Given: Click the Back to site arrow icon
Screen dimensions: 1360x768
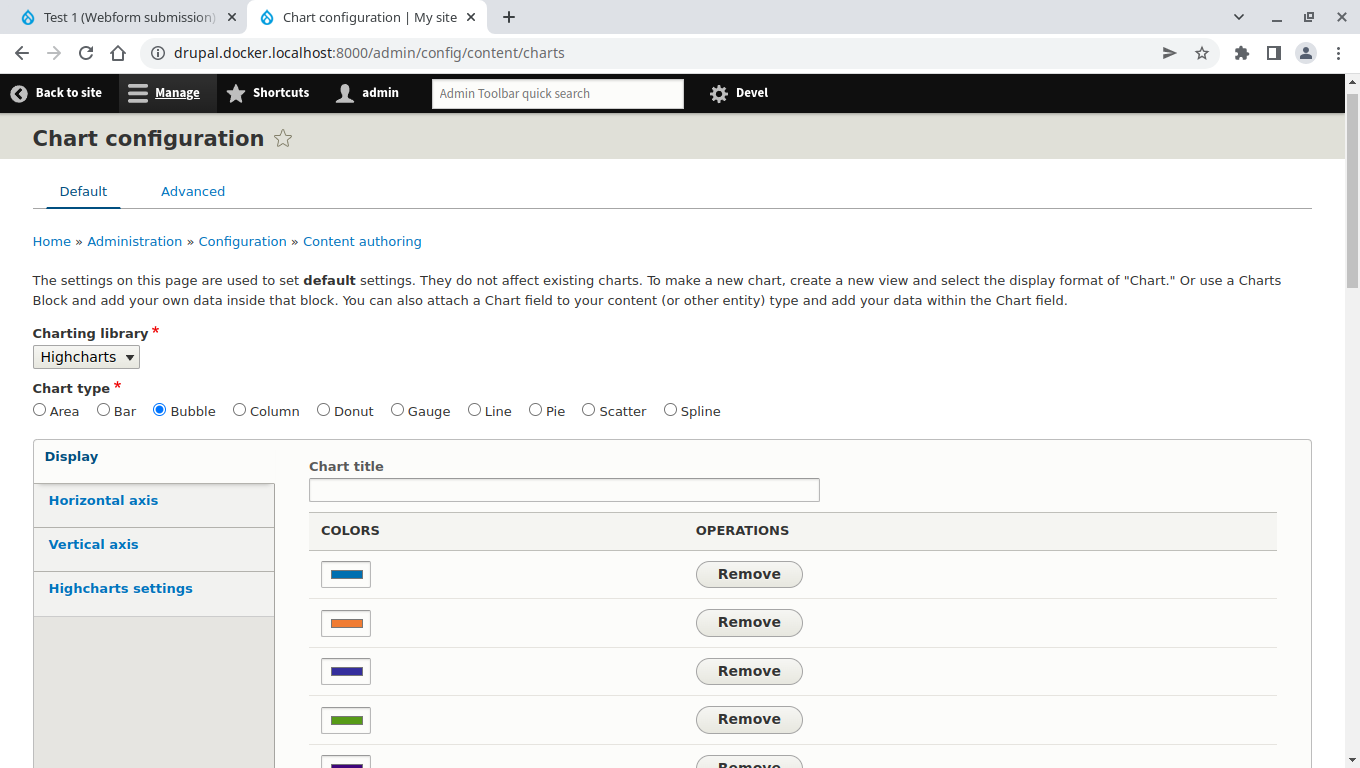Looking at the screenshot, I should pos(19,93).
